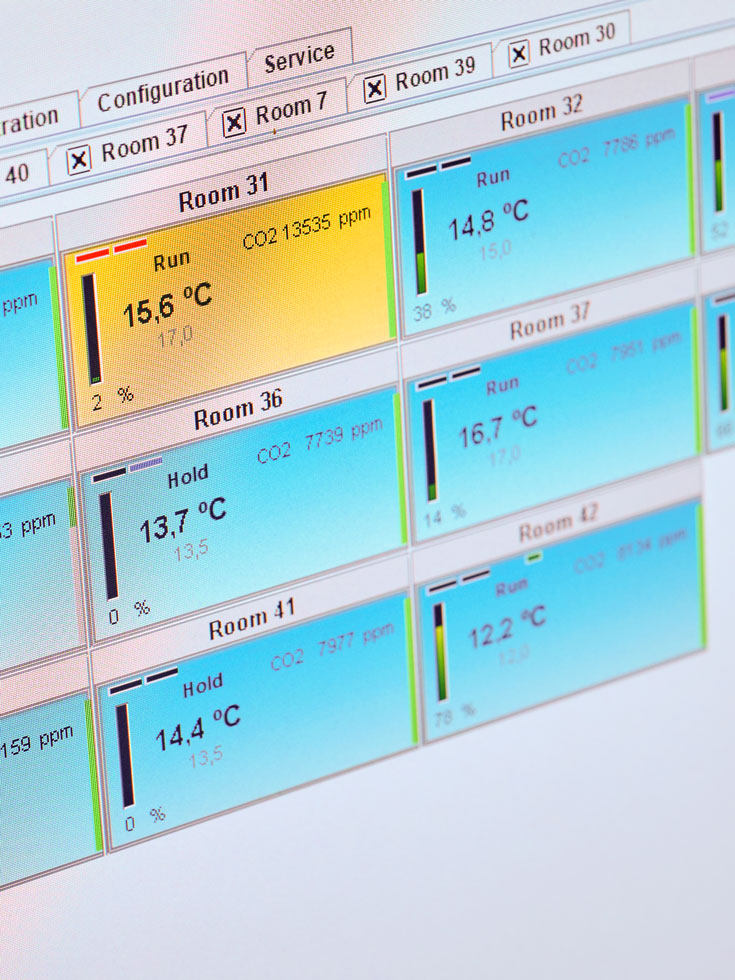Click red alarm indicators in Room 31
The width and height of the screenshot is (735, 980).
[x=111, y=250]
